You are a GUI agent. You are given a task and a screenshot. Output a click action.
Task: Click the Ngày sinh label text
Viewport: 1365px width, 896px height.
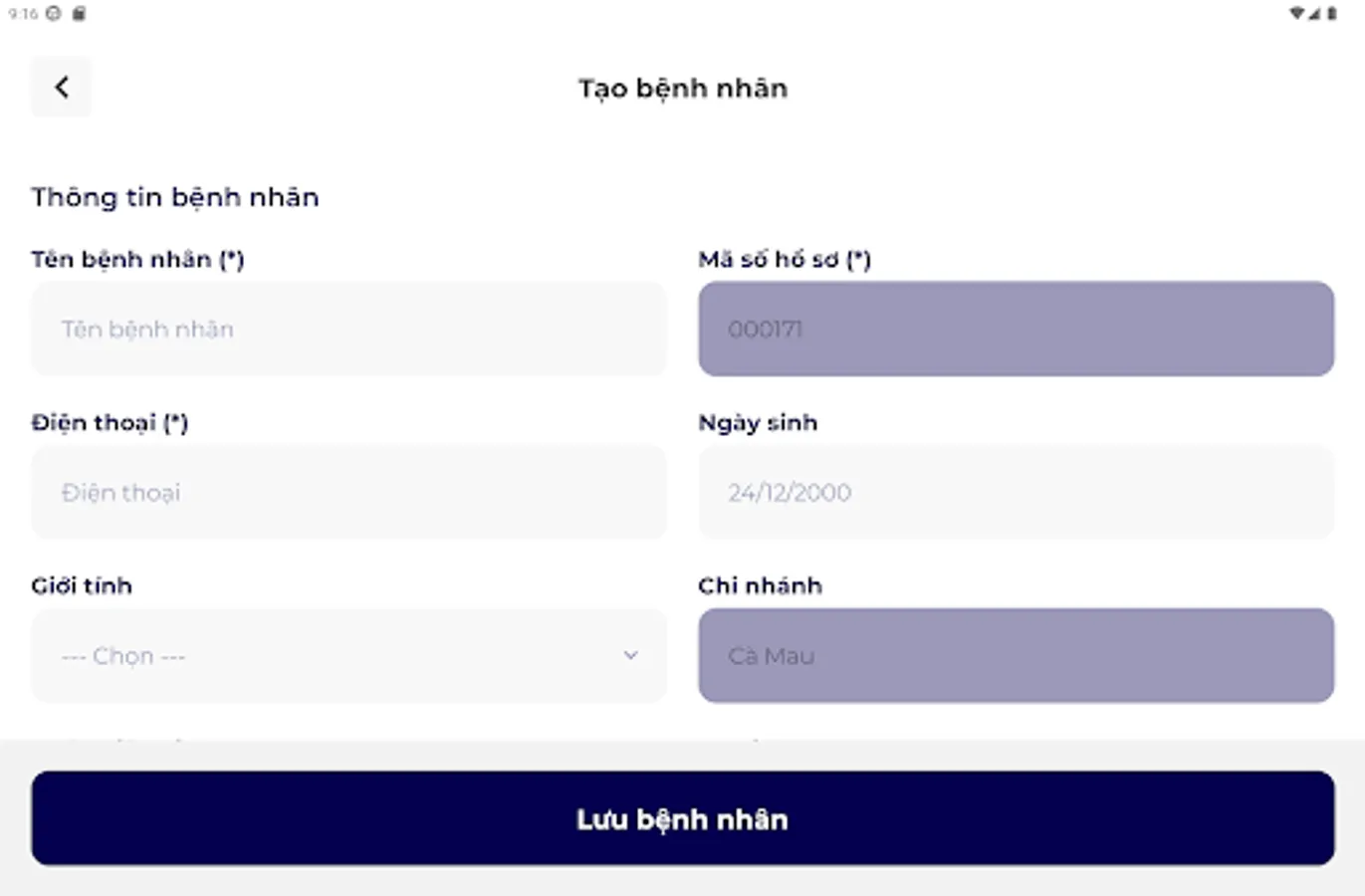(758, 423)
